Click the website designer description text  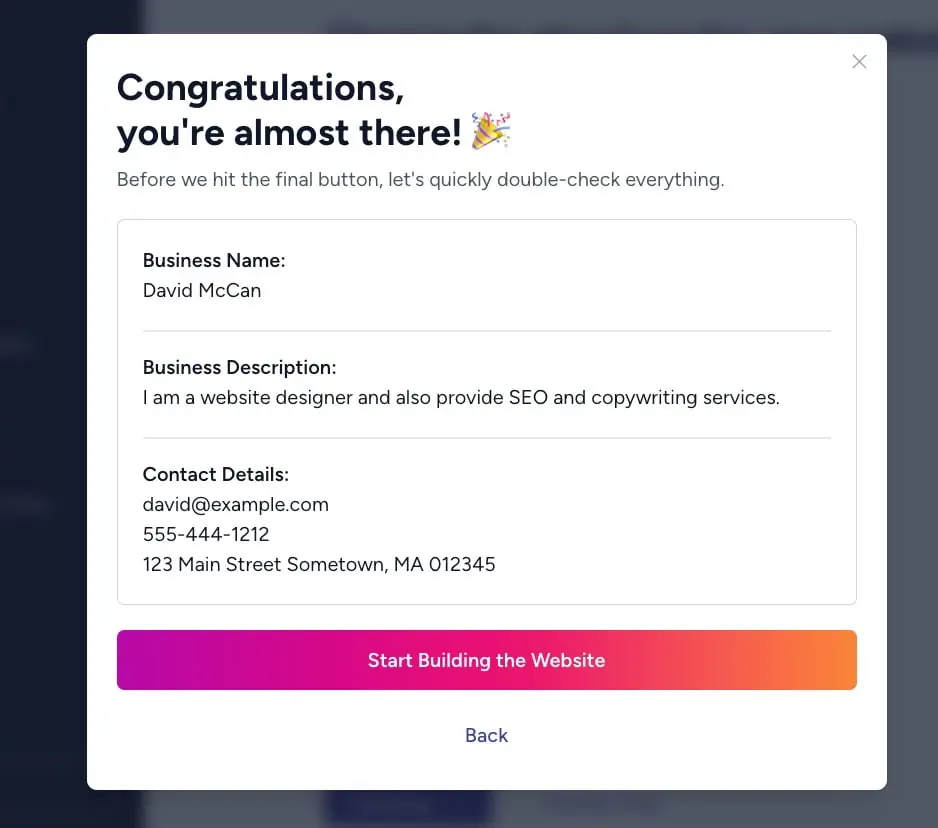[x=460, y=398]
